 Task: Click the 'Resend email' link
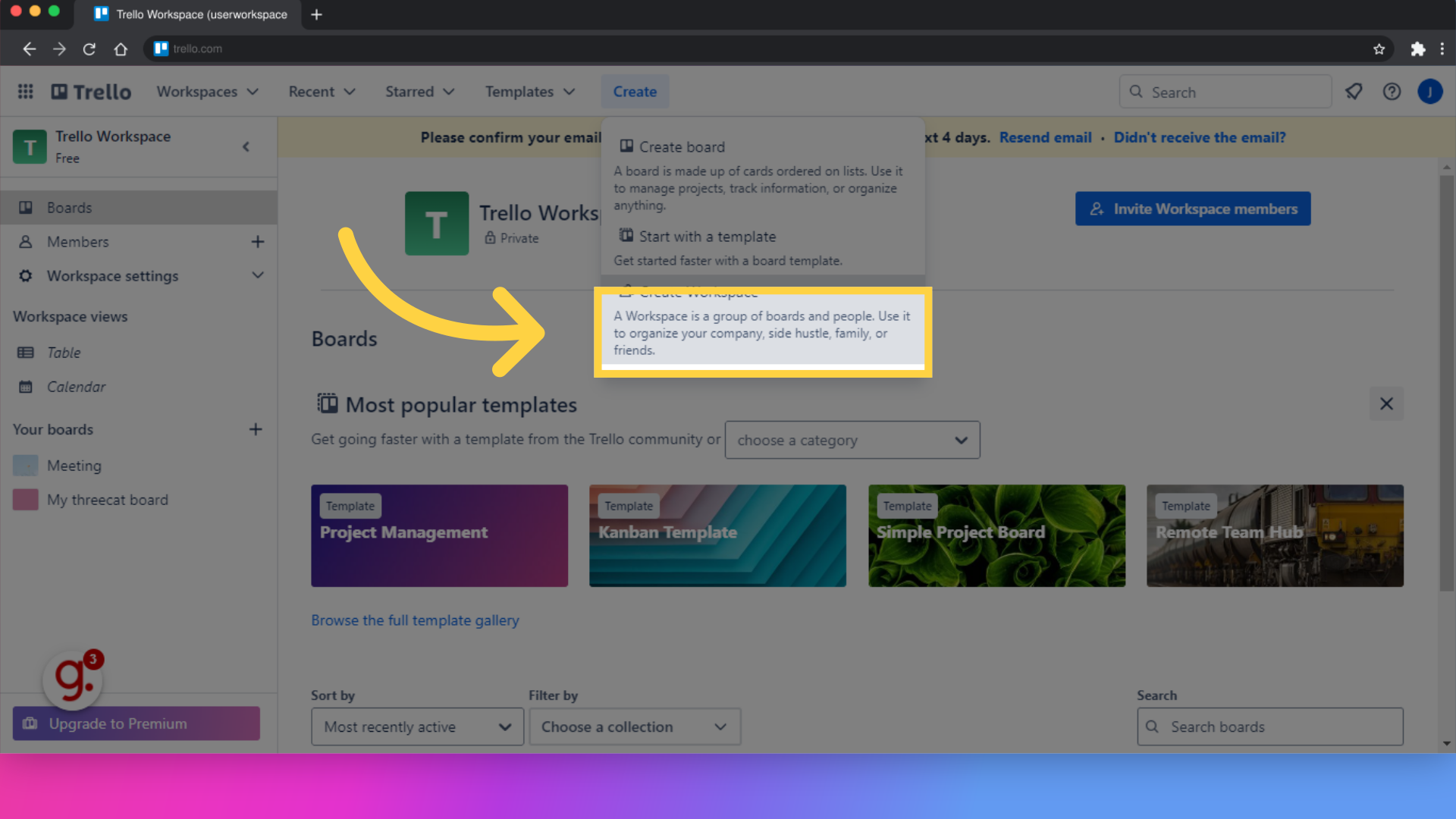[1044, 137]
